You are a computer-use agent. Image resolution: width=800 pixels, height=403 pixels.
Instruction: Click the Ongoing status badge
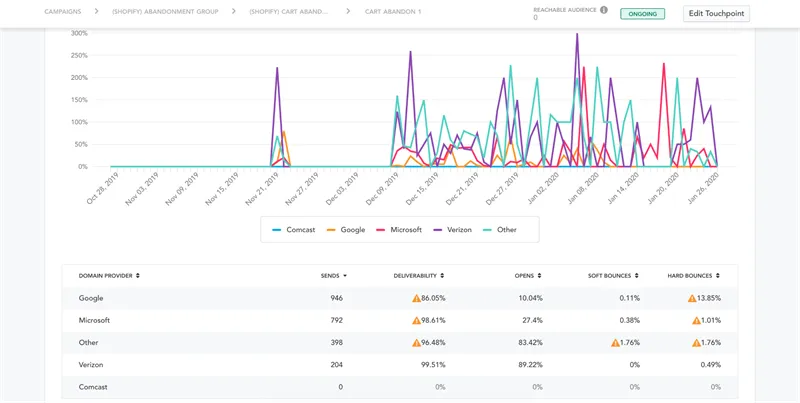pyautogui.click(x=642, y=14)
